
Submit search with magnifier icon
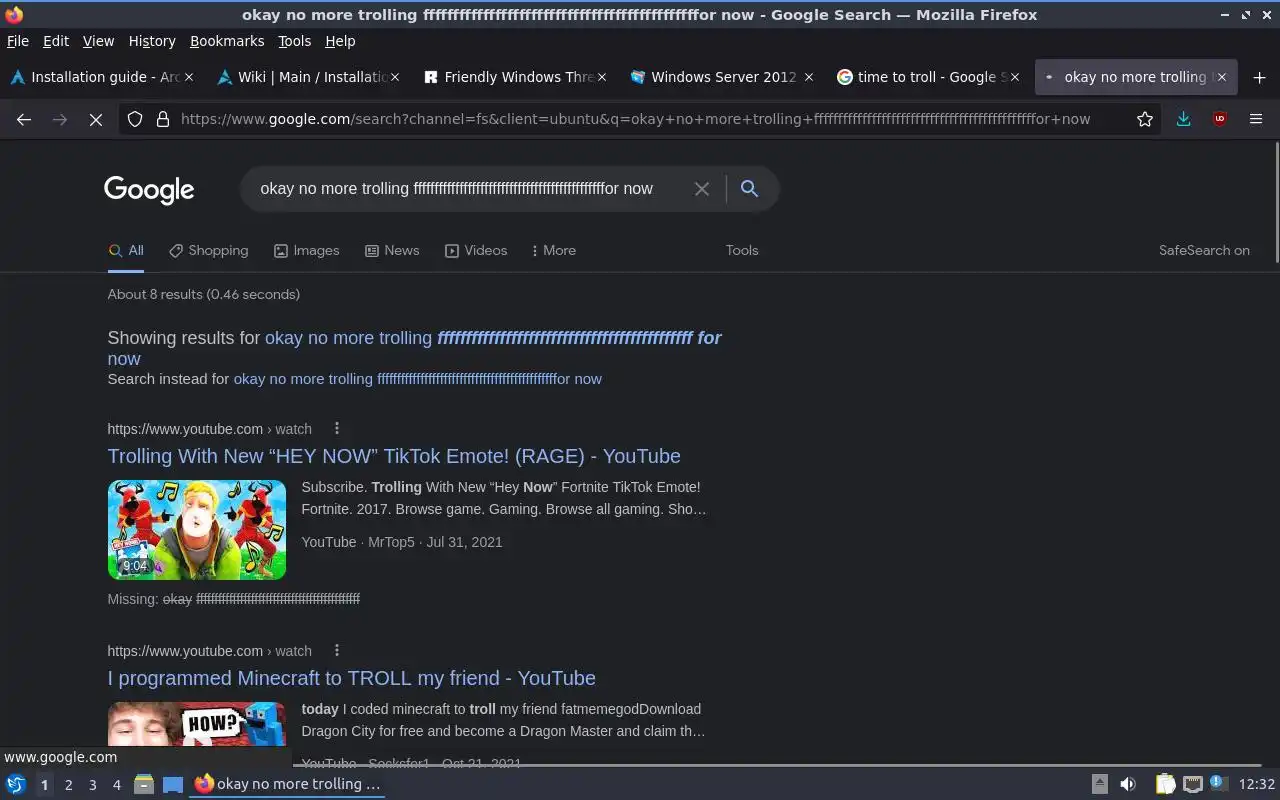click(749, 189)
